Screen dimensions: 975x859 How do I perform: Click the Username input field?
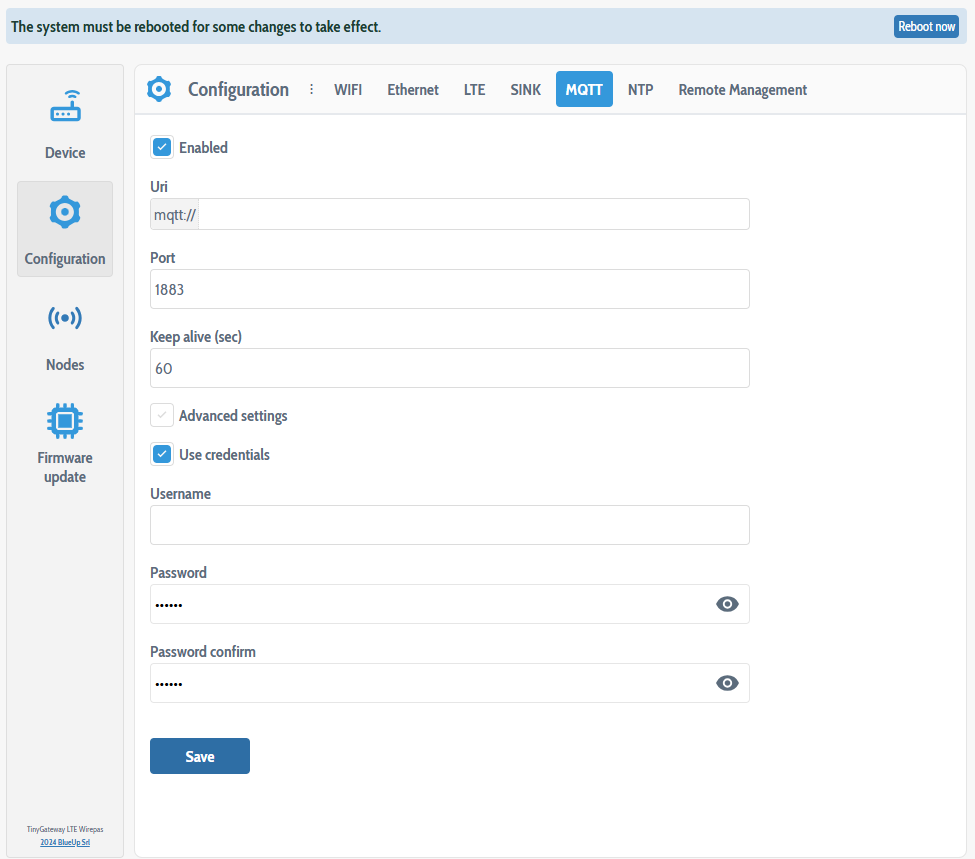coord(449,524)
